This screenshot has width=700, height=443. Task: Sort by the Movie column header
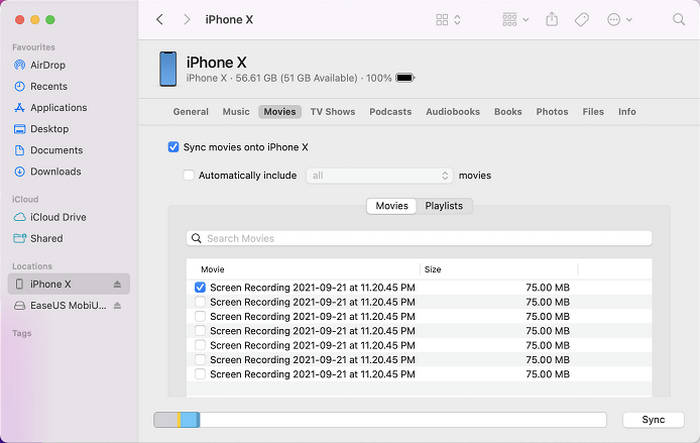[x=212, y=269]
